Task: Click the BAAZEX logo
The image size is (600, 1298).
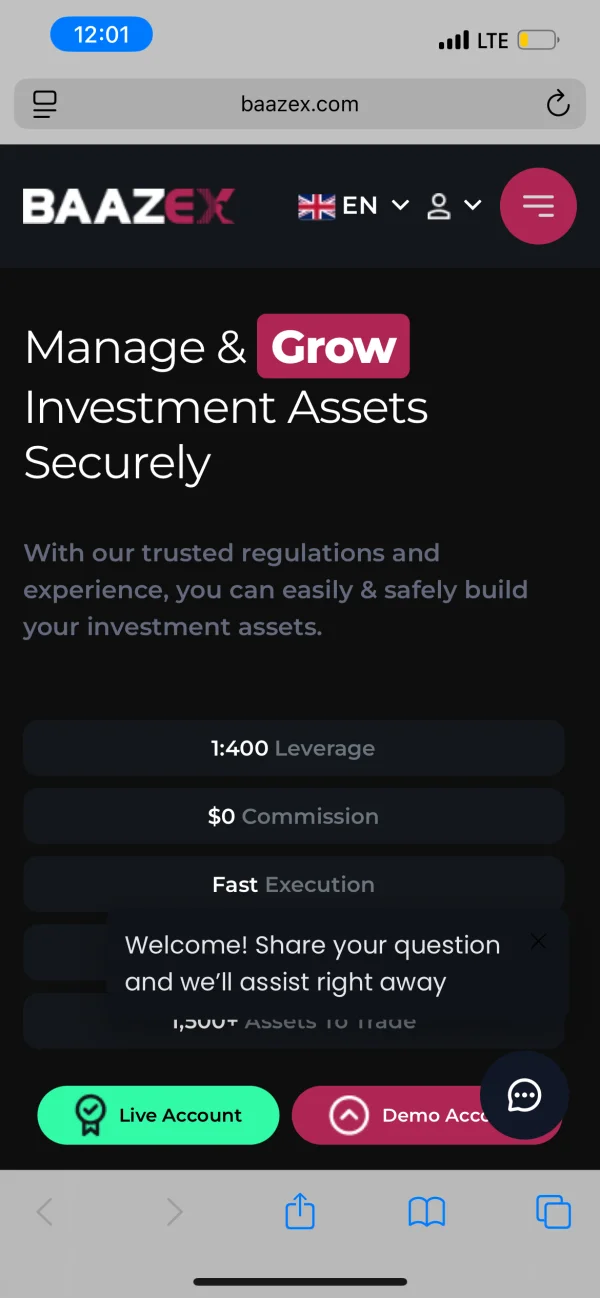Action: (128, 207)
